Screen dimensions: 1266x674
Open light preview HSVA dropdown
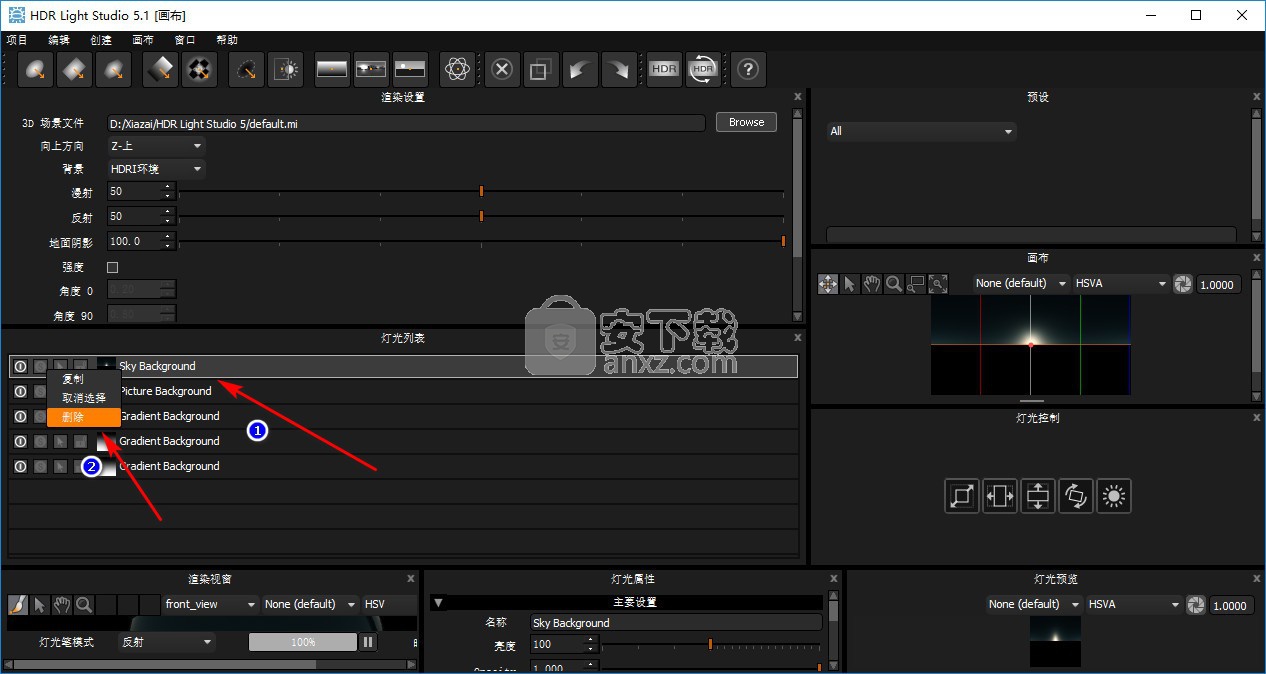point(1134,604)
